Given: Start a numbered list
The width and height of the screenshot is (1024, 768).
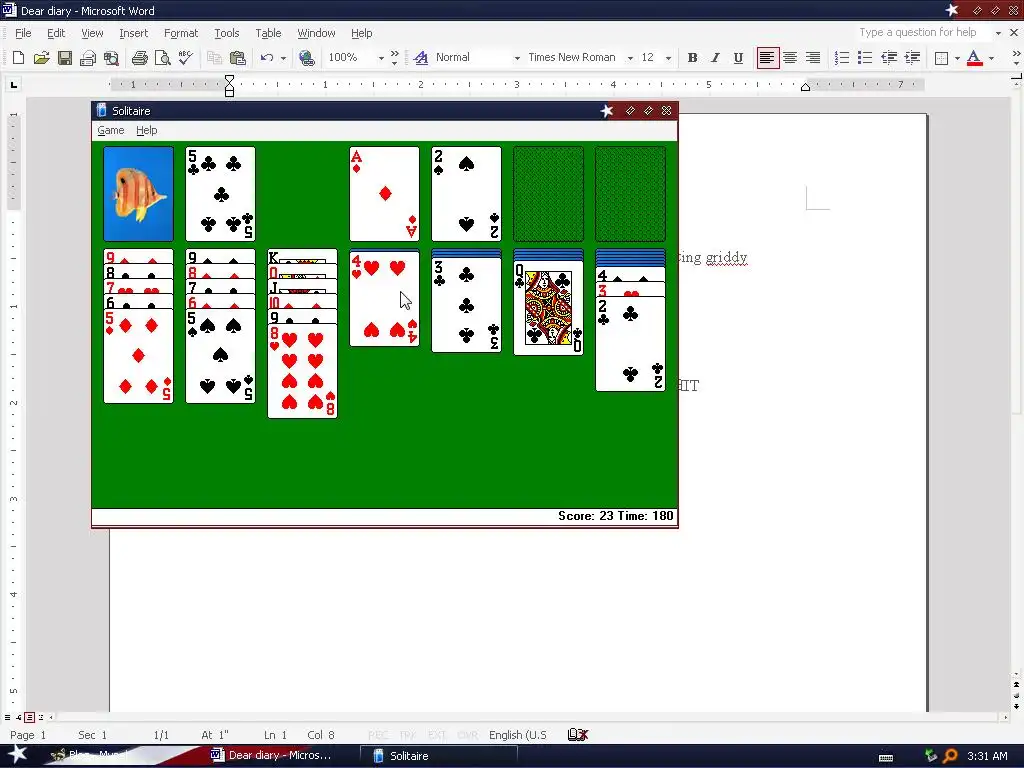Looking at the screenshot, I should click(842, 57).
